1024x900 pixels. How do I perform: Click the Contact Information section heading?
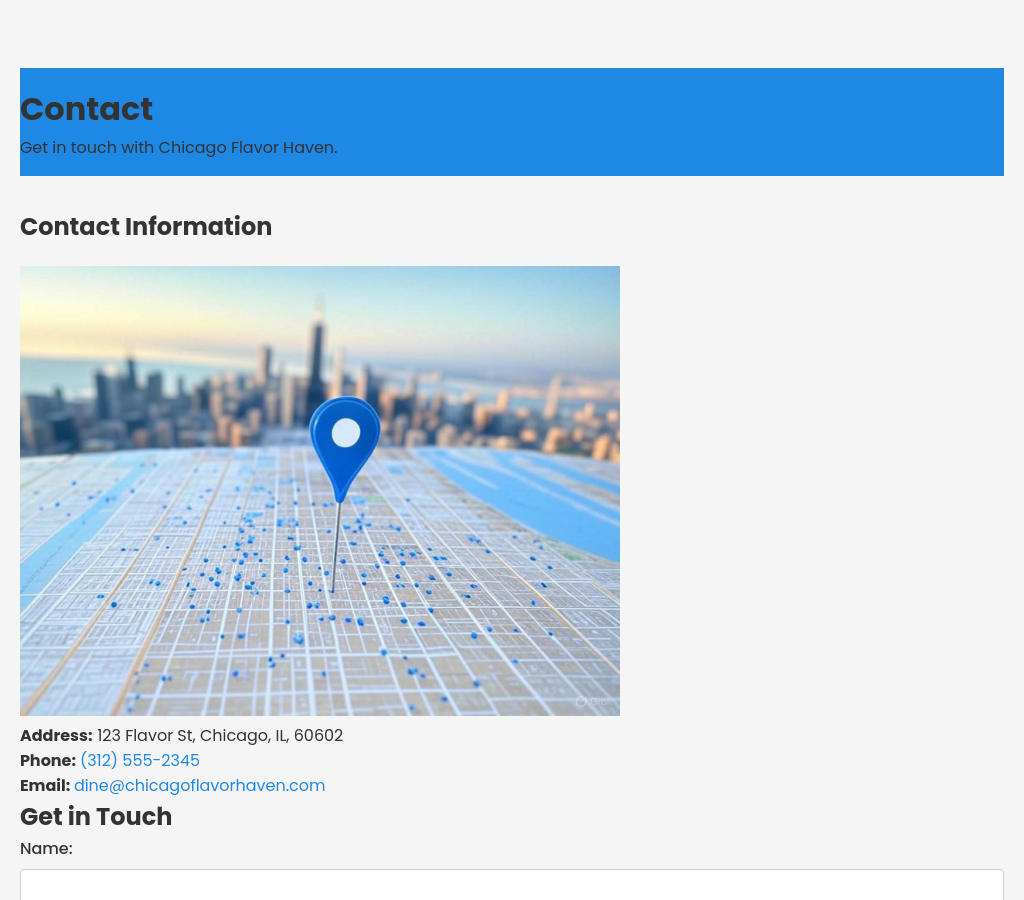(x=146, y=227)
